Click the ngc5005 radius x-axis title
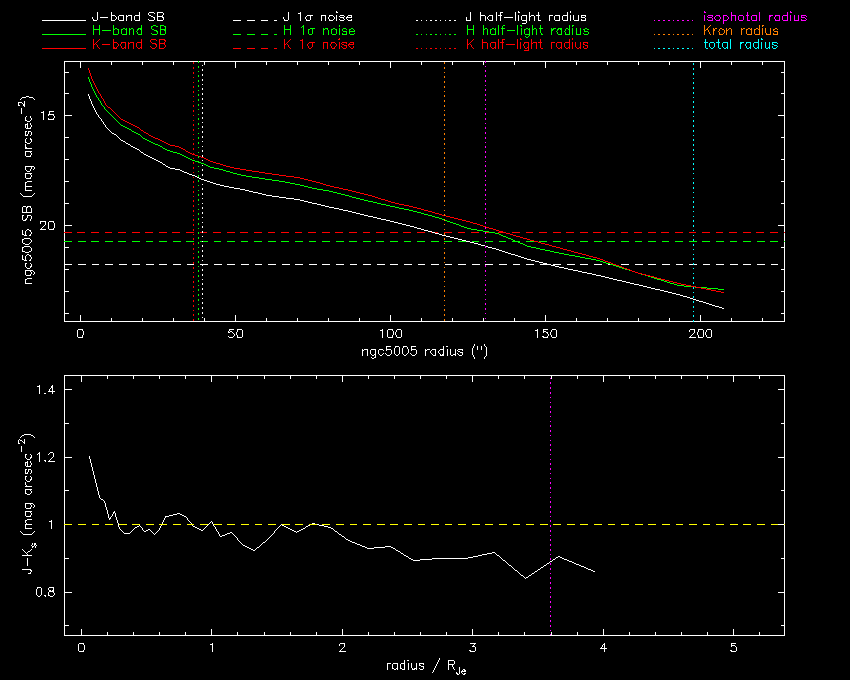This screenshot has height=680, width=850. (427, 351)
